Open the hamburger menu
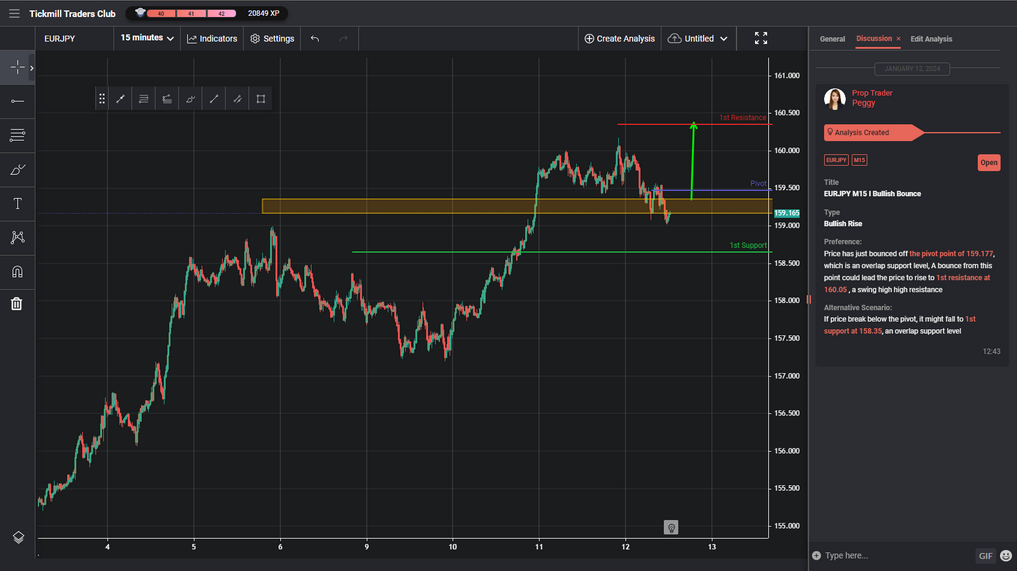Viewport: 1017px width, 572px height. click(14, 13)
